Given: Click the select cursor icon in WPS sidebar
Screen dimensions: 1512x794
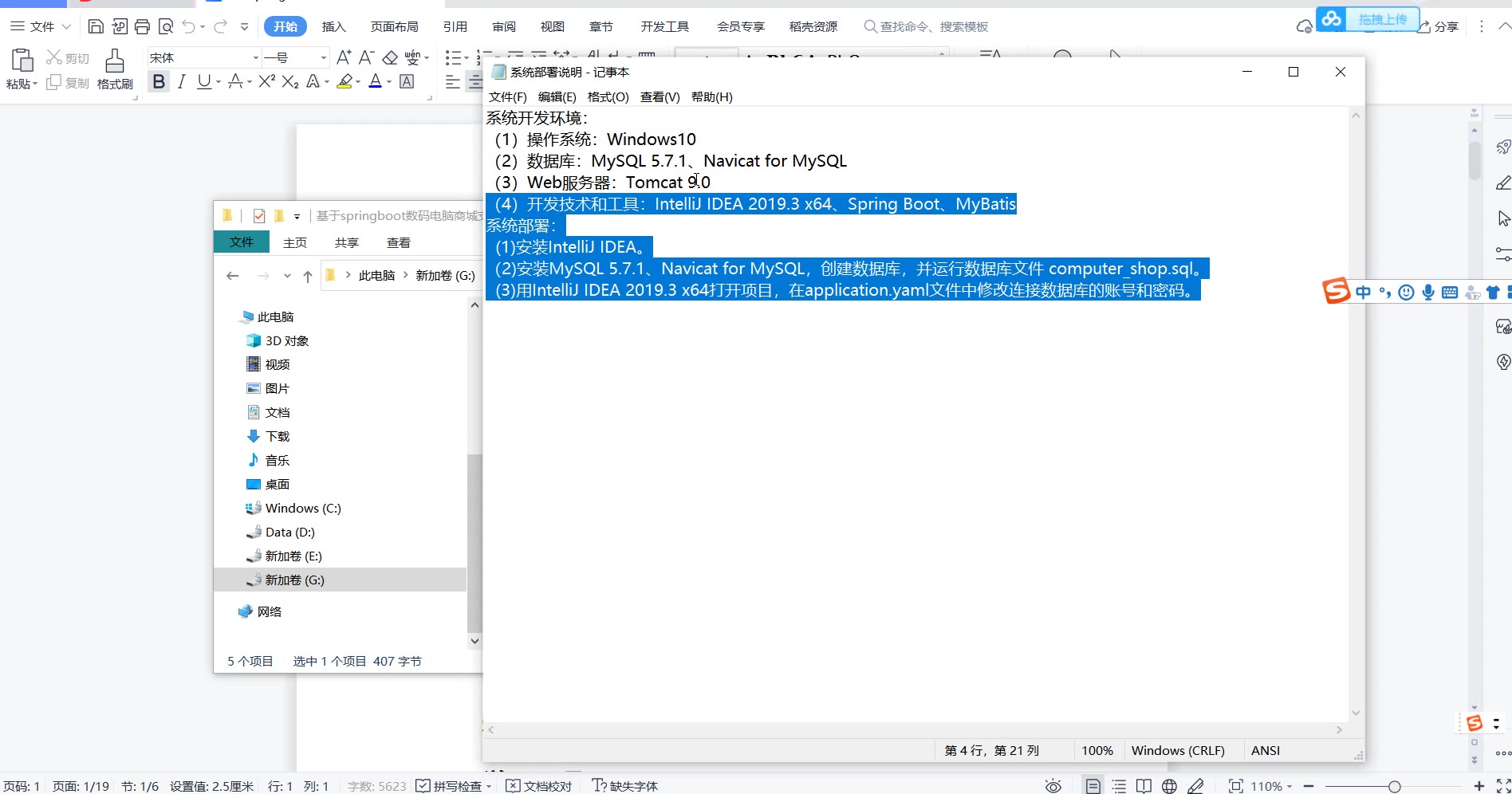Looking at the screenshot, I should pos(1502,218).
